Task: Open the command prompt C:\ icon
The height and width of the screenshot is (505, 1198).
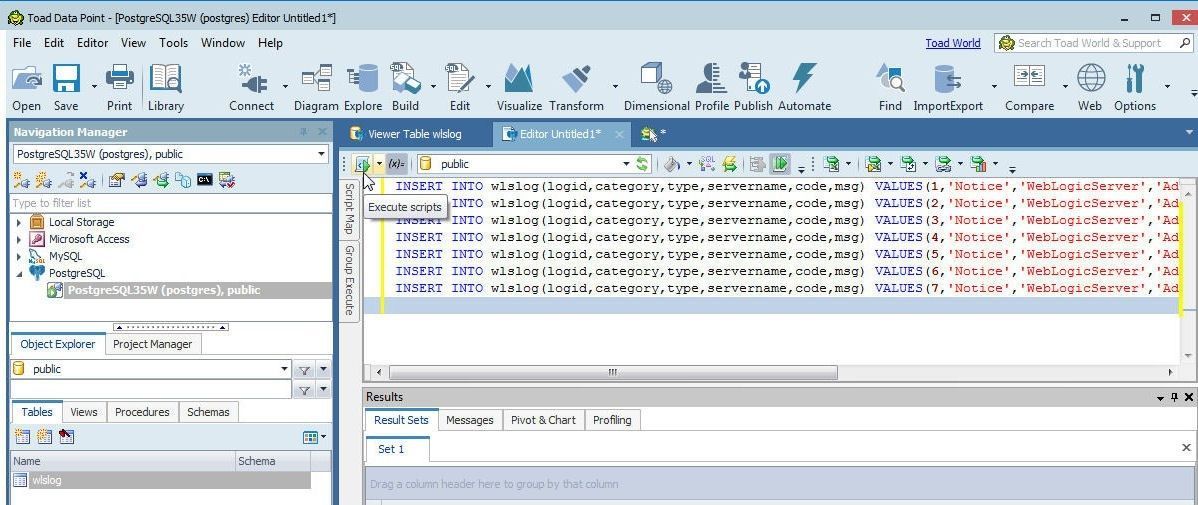Action: tap(204, 180)
